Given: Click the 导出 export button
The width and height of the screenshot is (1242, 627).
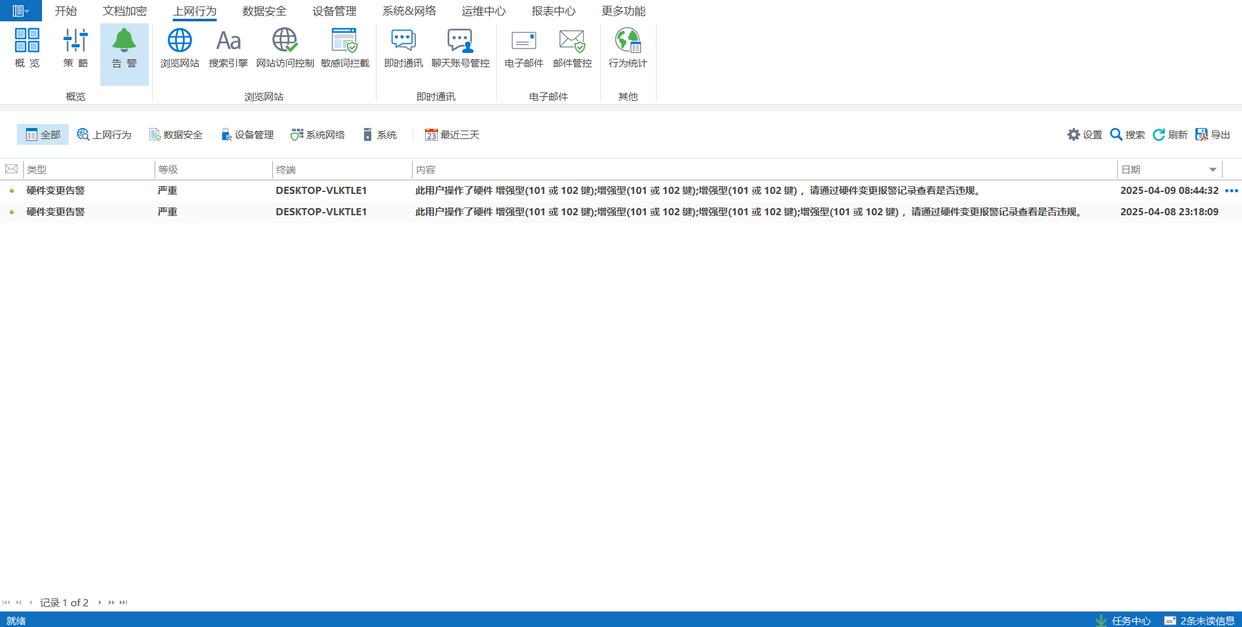Looking at the screenshot, I should coord(1213,135).
